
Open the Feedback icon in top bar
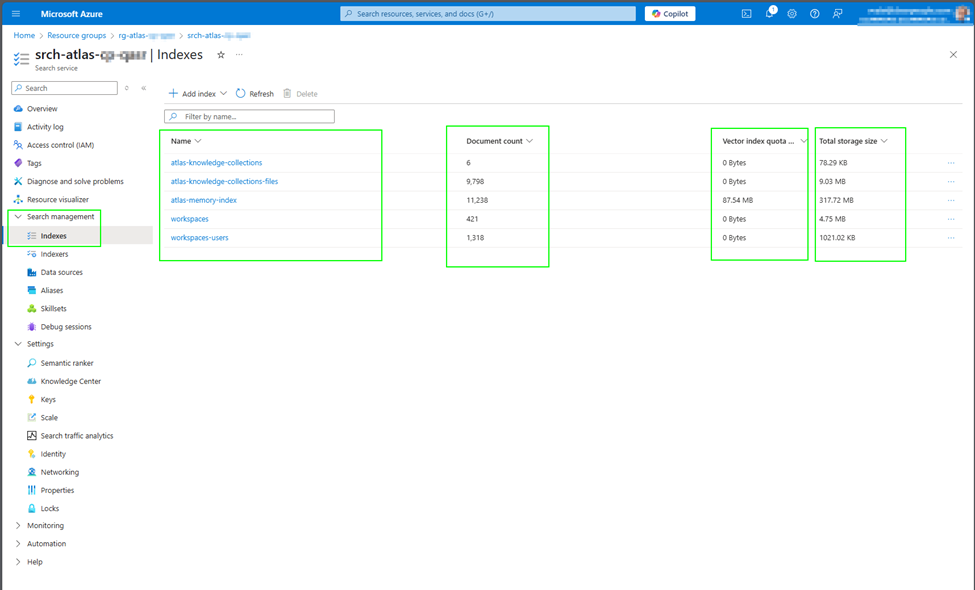tap(838, 14)
